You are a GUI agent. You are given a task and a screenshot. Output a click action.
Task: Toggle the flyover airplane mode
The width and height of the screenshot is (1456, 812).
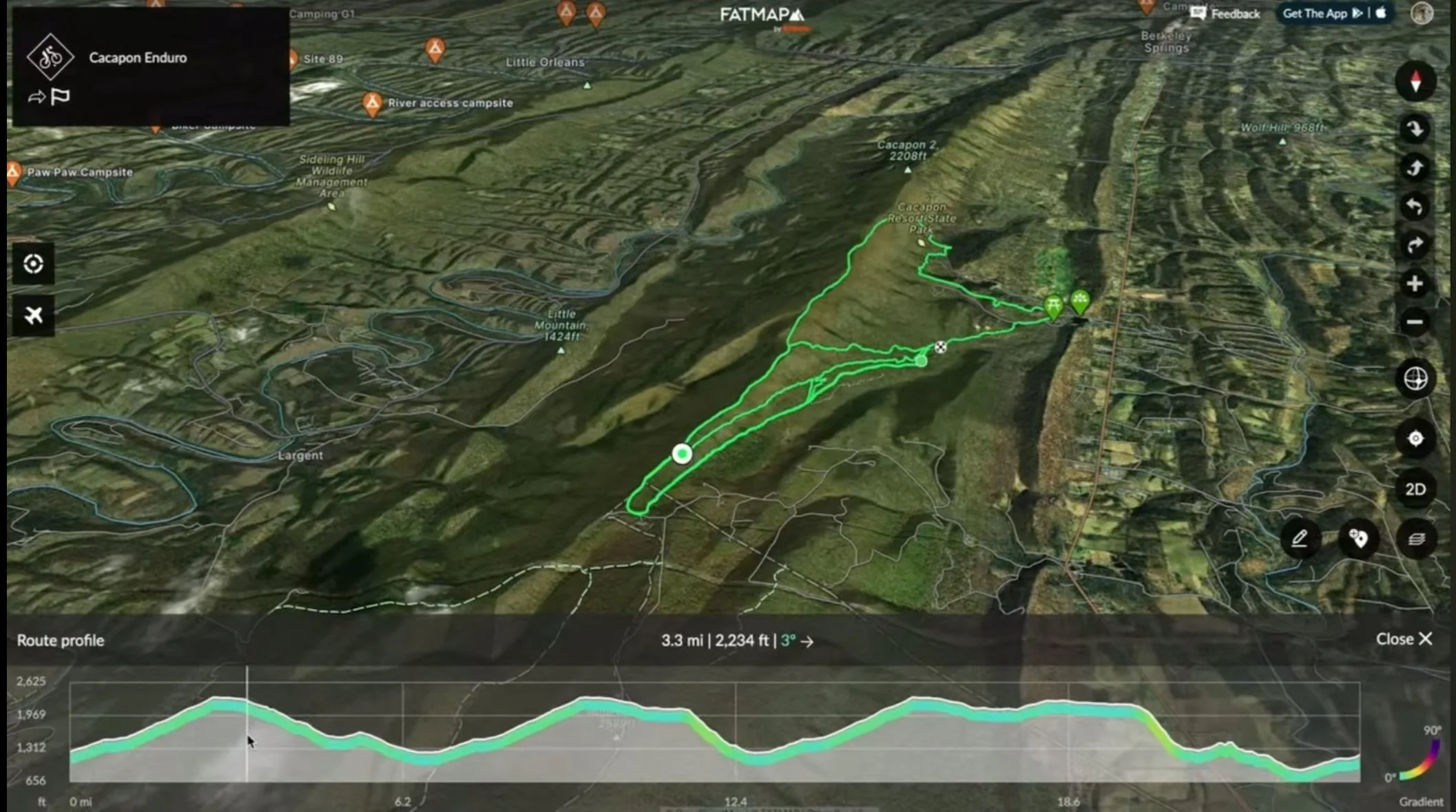coord(33,315)
